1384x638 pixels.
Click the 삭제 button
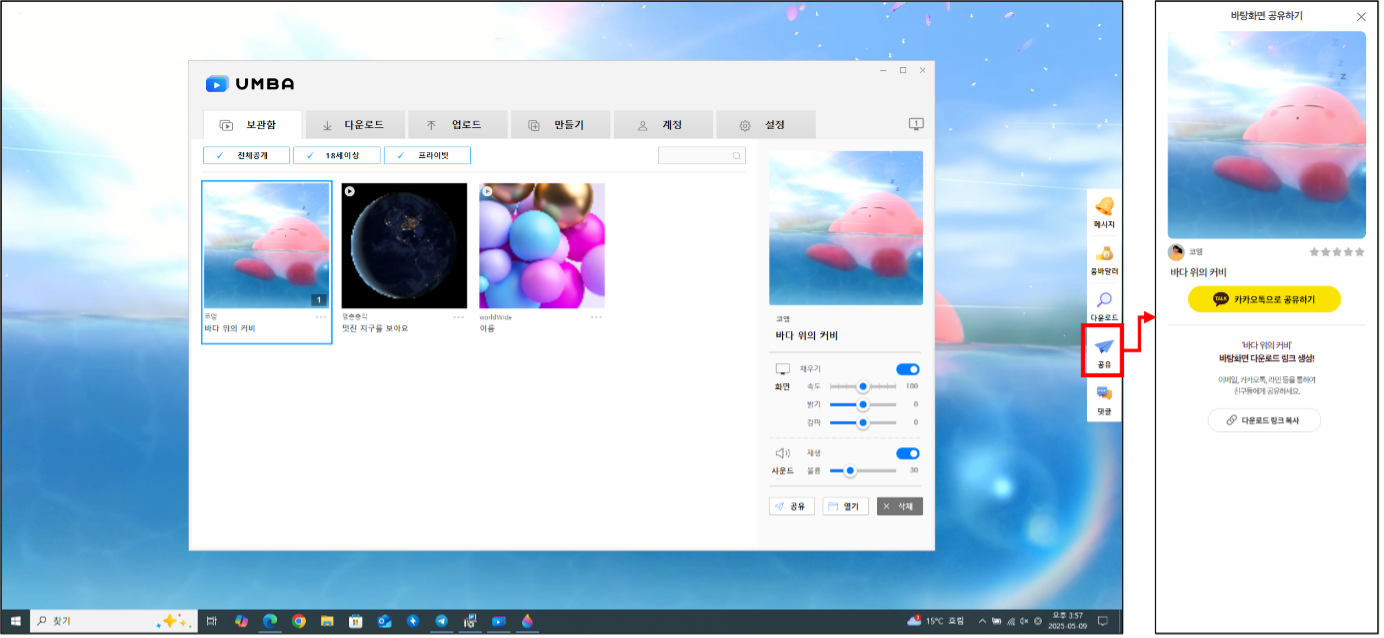pos(900,506)
